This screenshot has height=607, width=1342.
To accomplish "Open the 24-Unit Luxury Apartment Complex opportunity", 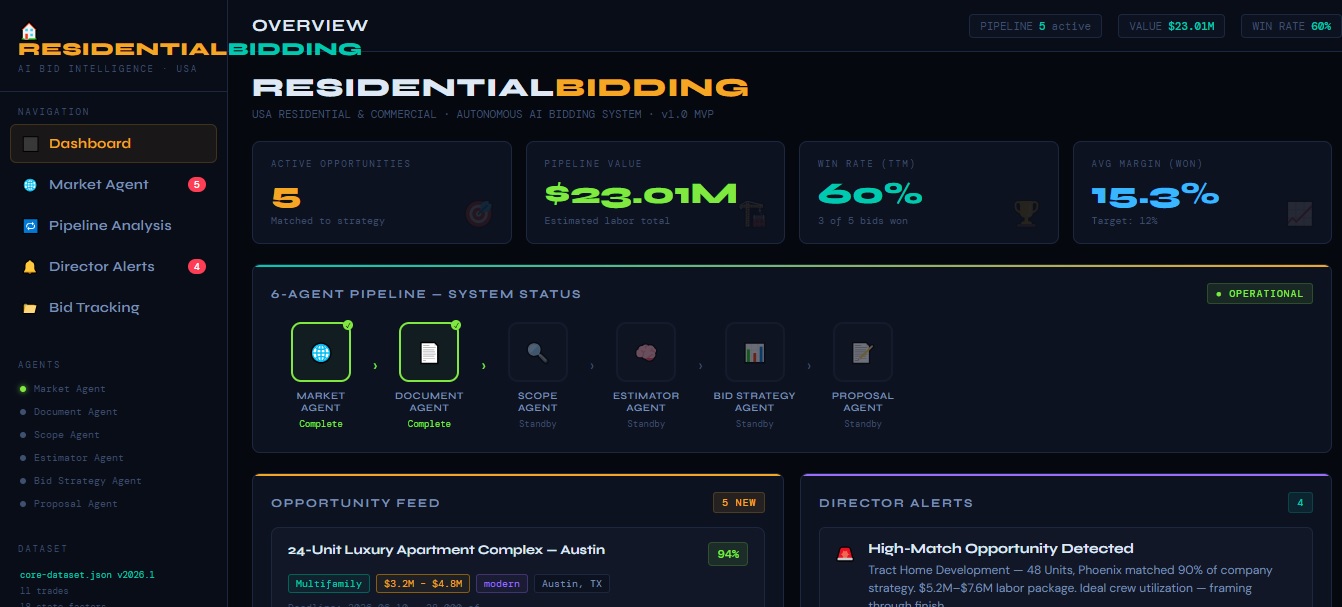I will [446, 549].
